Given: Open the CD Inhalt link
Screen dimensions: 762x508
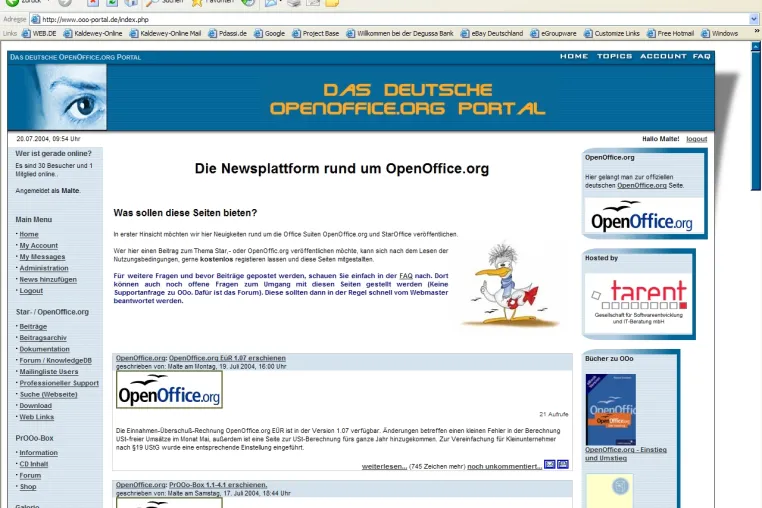Looking at the screenshot, I should coord(34,464).
